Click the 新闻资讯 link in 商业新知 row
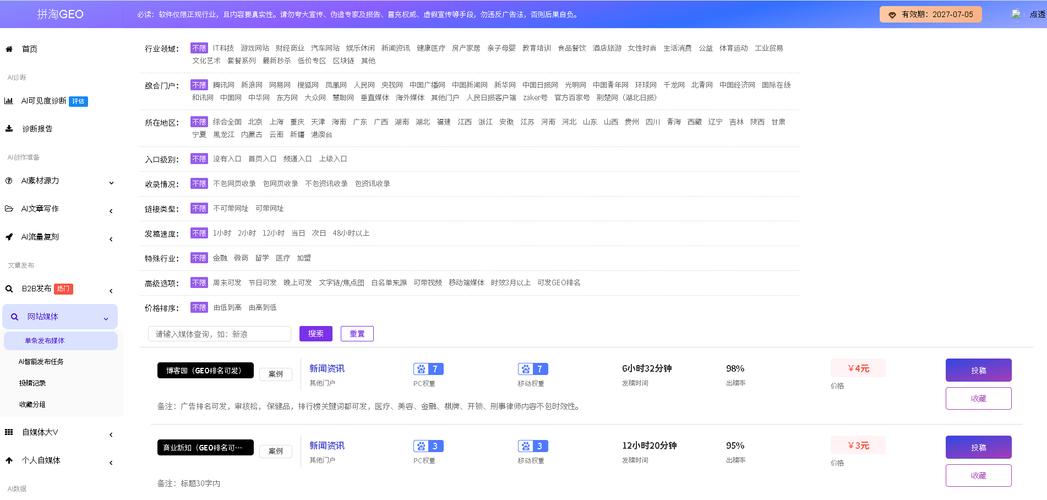The width and height of the screenshot is (1047, 500). (x=327, y=445)
